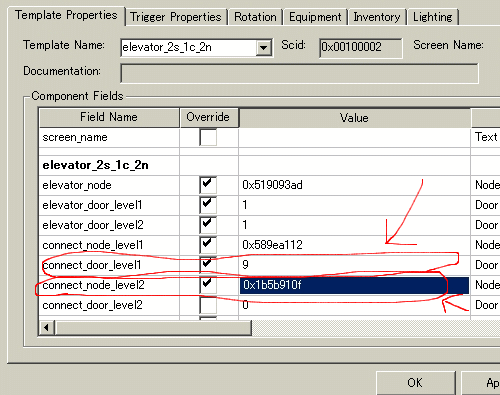Click bold elevator_2s_1c_2n group row

click(109, 165)
